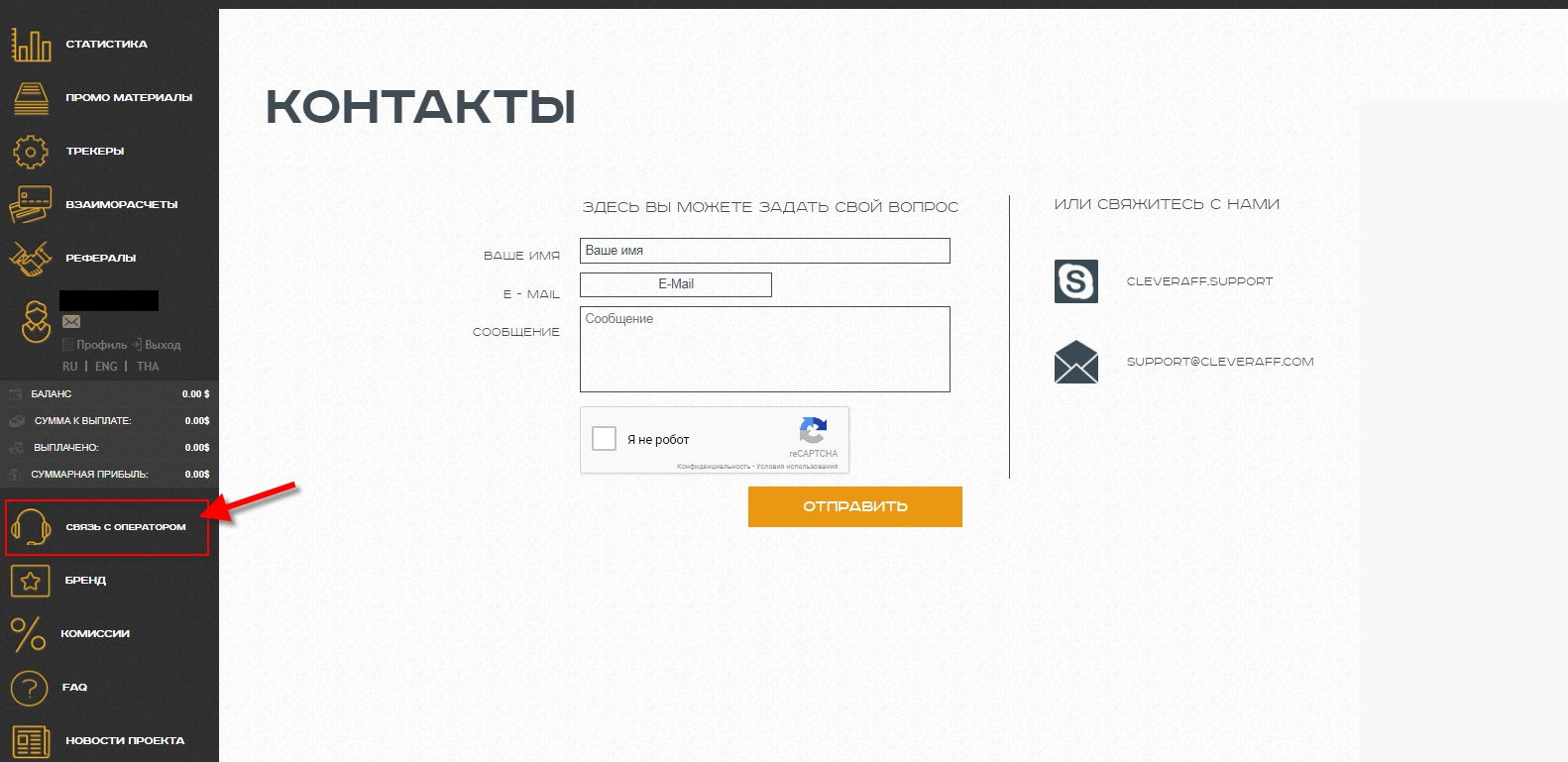Click the Skype contact icon

1075,281
